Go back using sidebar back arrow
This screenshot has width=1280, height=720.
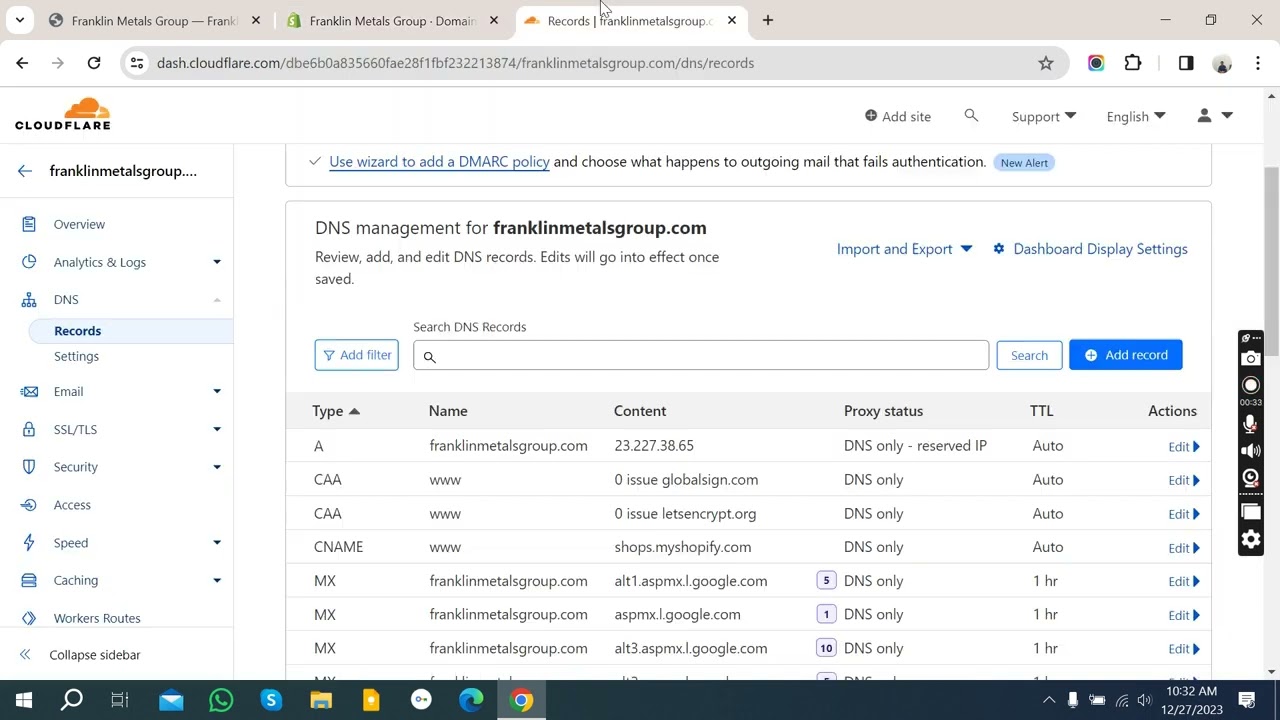25,171
